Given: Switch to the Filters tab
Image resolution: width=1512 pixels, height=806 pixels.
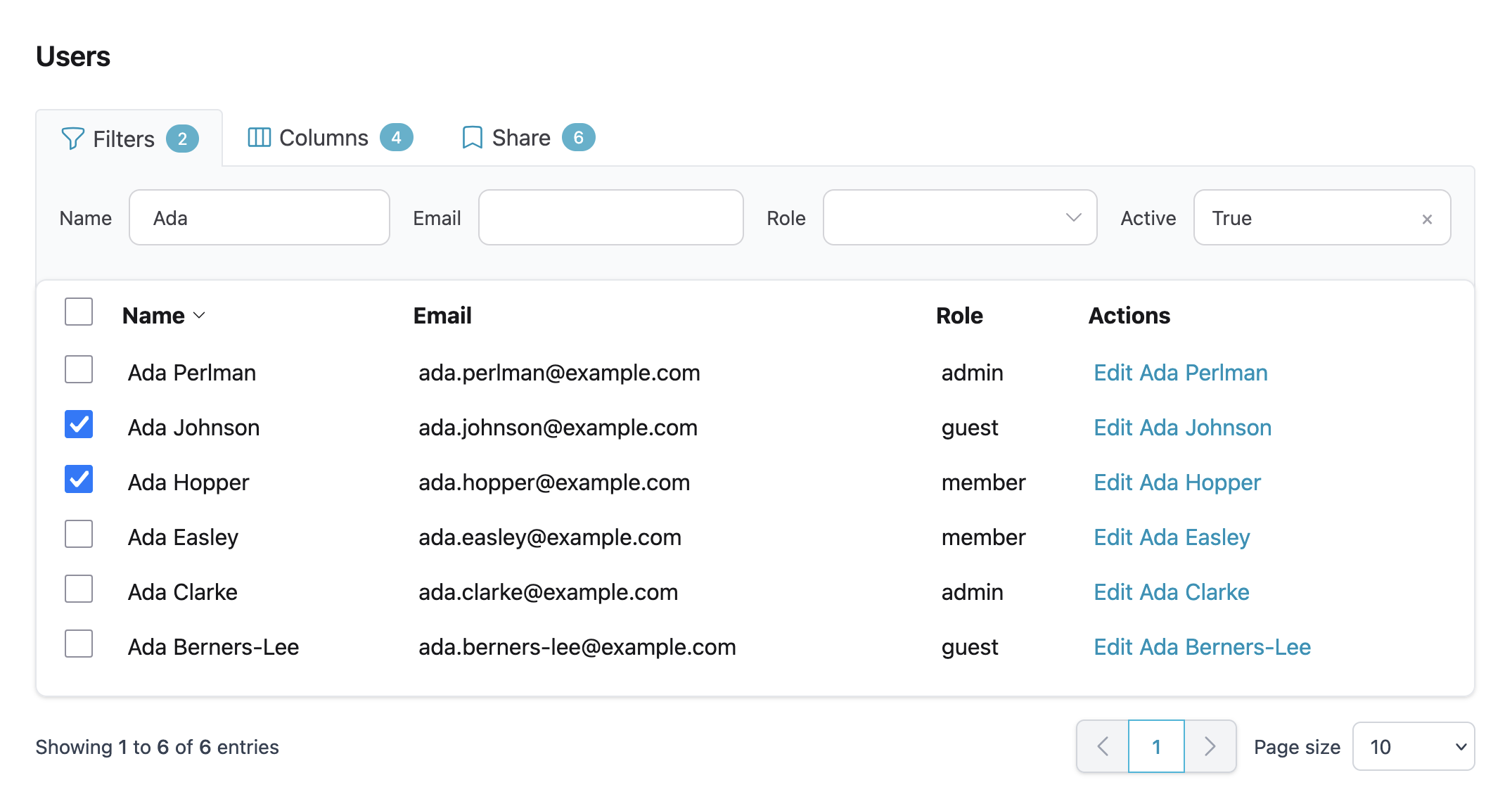Looking at the screenshot, I should coord(129,139).
